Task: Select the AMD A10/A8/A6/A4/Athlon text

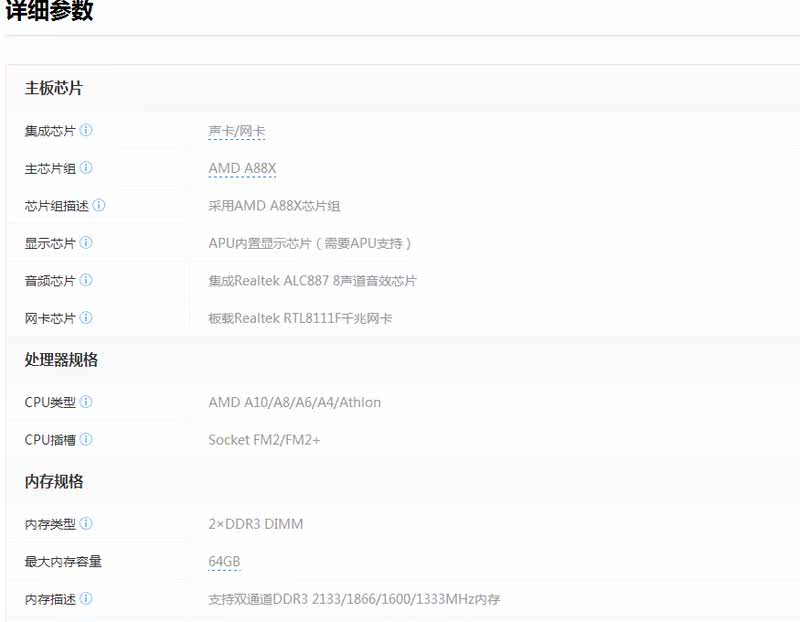Action: point(294,403)
